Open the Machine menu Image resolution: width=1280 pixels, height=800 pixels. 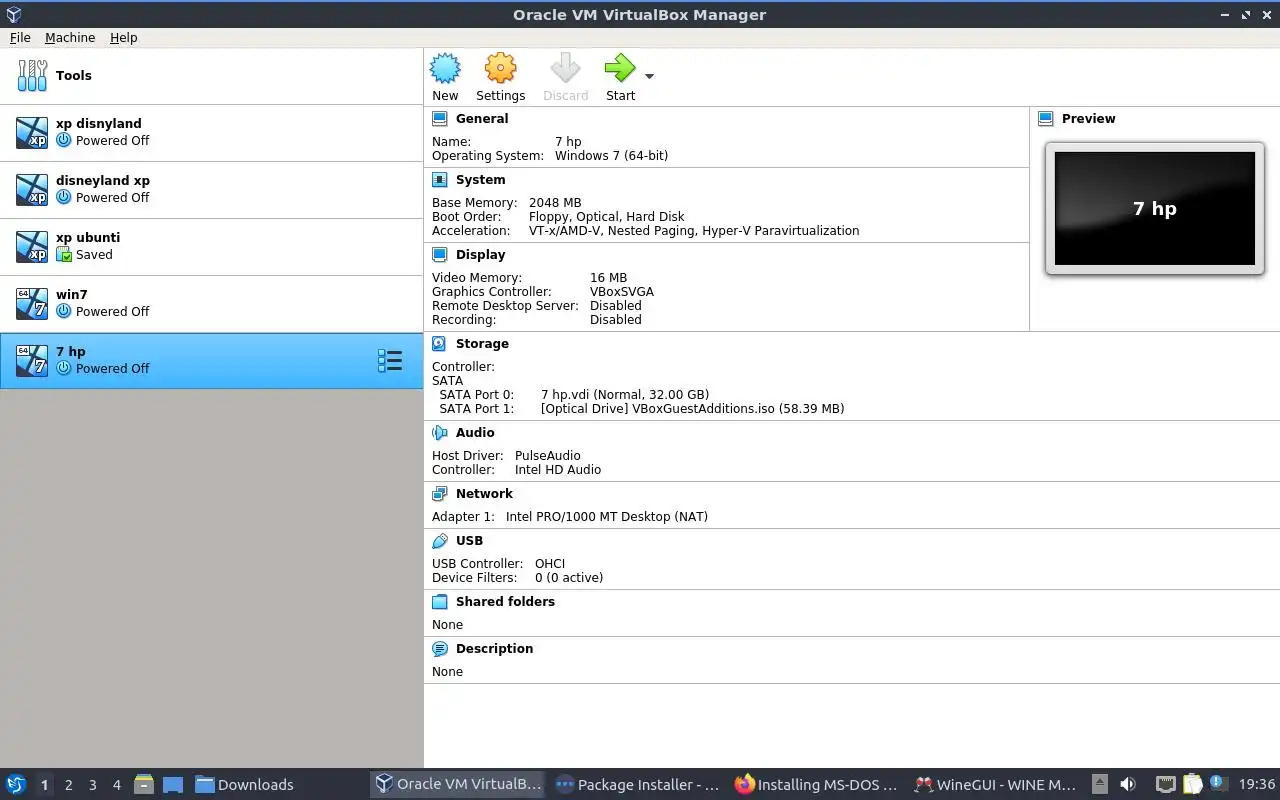tap(70, 37)
